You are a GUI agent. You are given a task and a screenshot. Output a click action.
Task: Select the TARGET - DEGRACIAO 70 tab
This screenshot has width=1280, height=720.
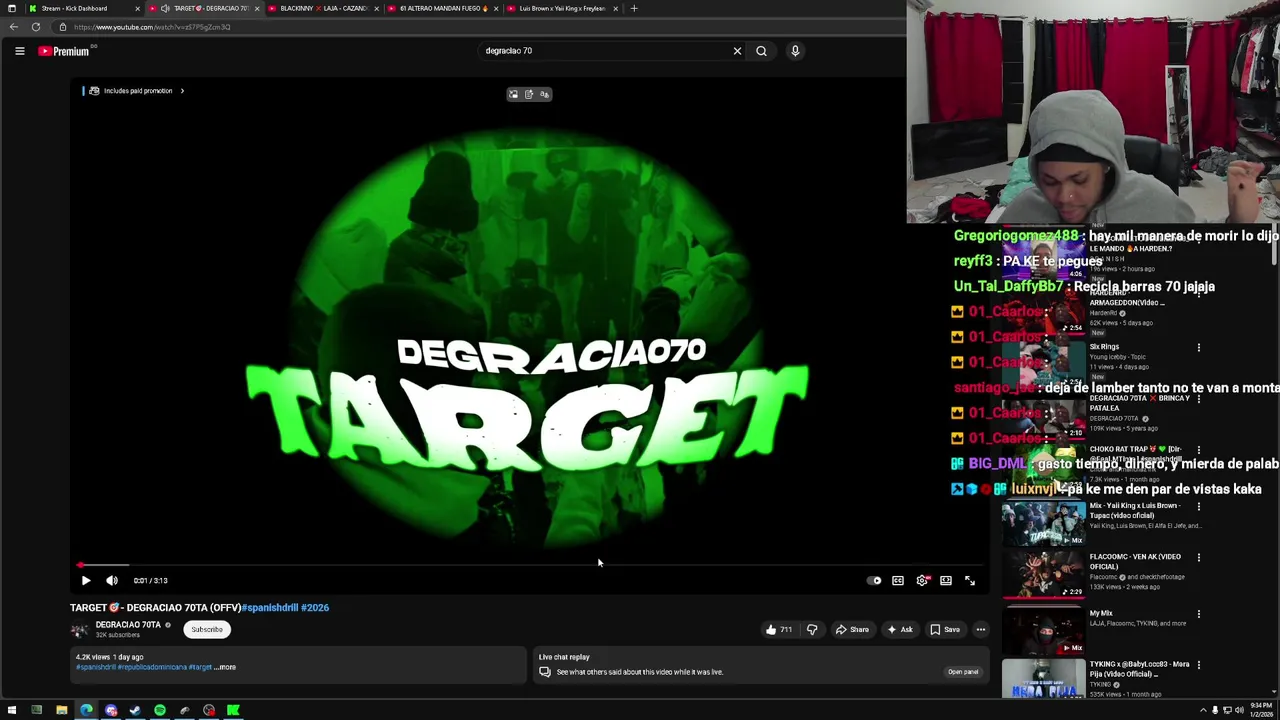click(x=205, y=8)
